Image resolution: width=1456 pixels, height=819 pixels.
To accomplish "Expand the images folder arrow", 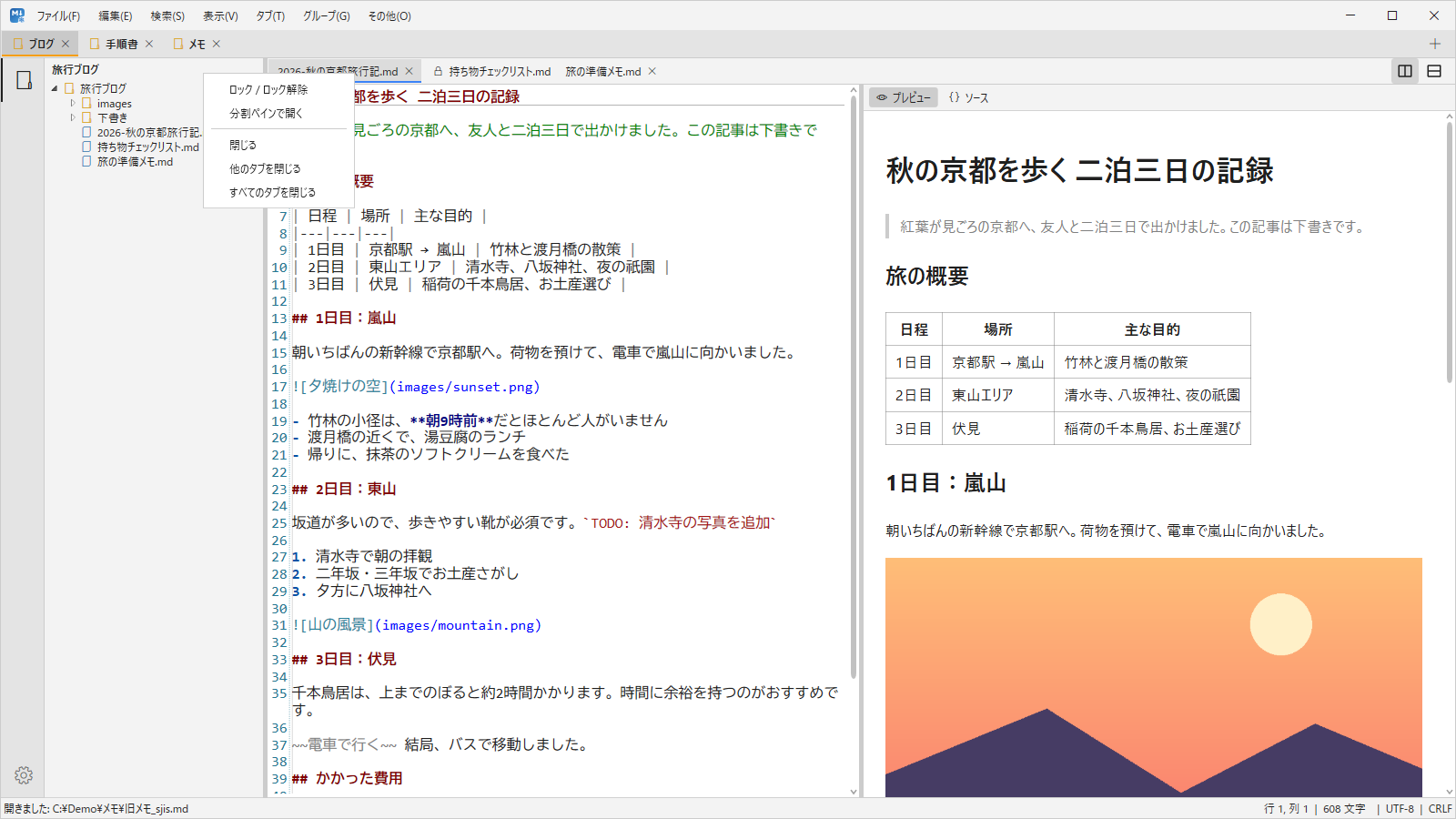I will [73, 104].
